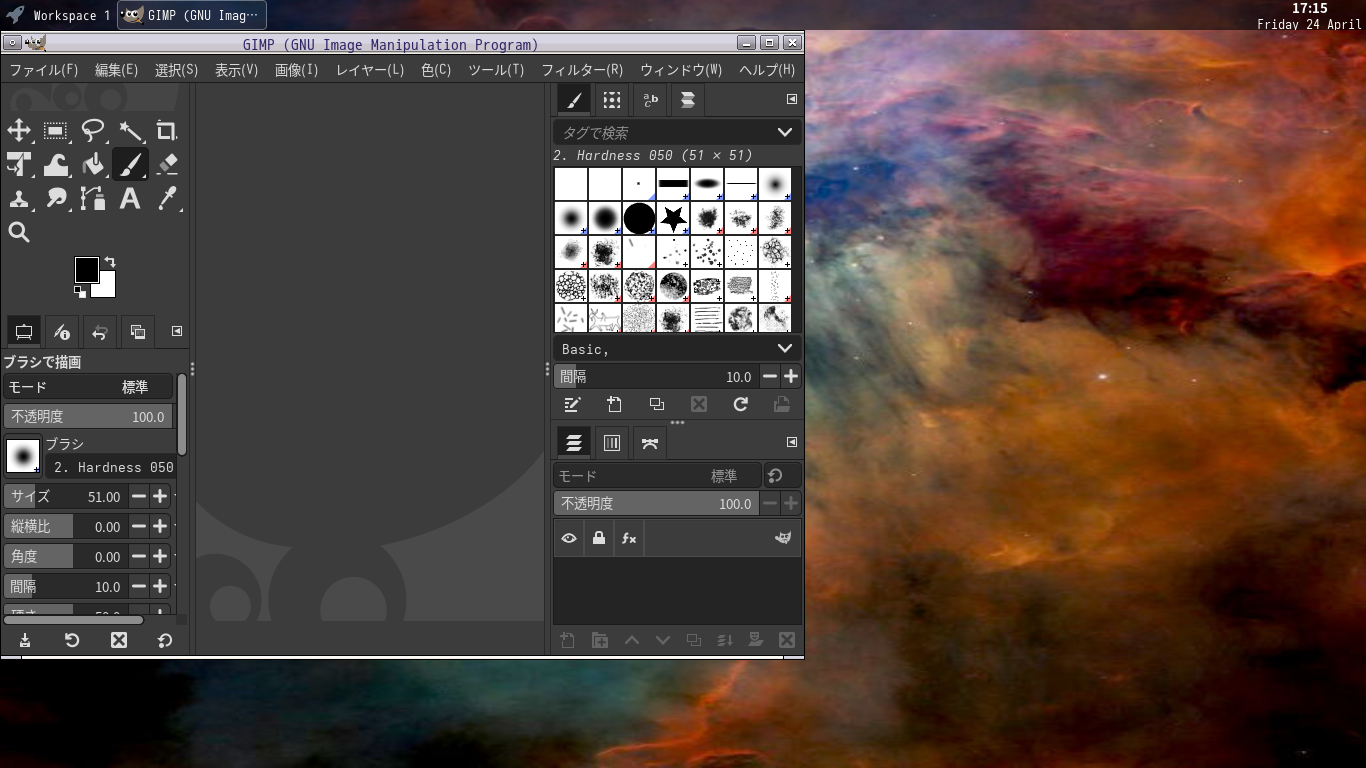Screen dimensions: 1366x768
Task: Swap foreground and background colors
Action: [109, 262]
